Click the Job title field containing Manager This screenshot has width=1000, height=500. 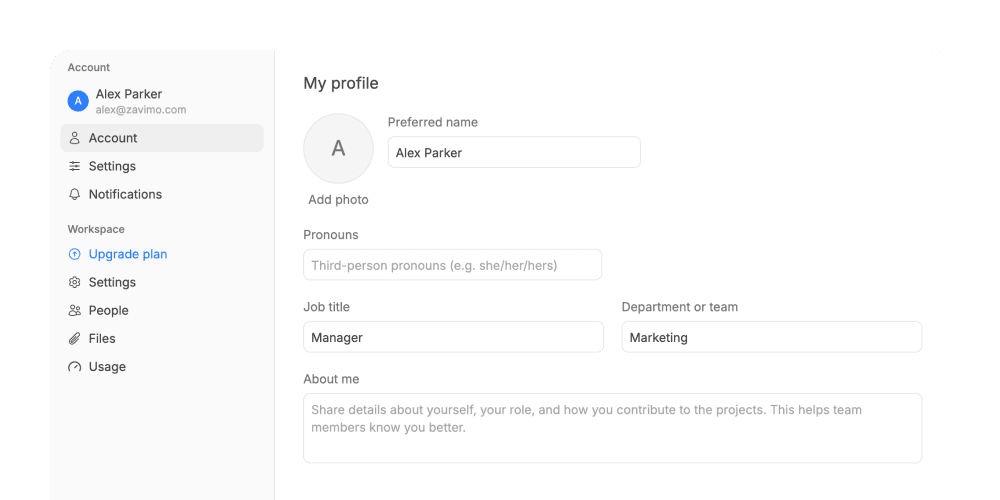coord(453,337)
